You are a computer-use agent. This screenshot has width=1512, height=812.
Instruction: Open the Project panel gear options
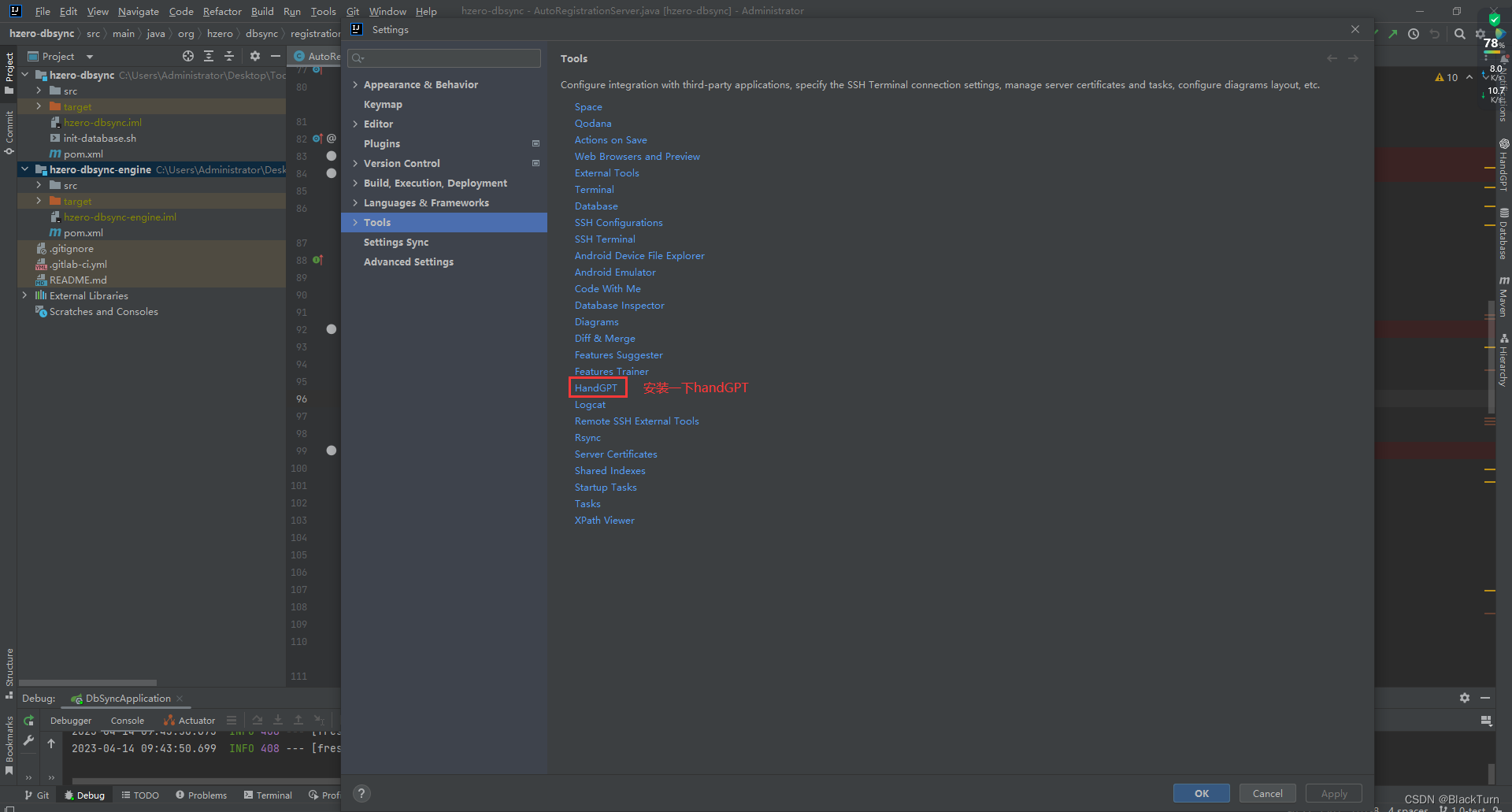coord(254,57)
